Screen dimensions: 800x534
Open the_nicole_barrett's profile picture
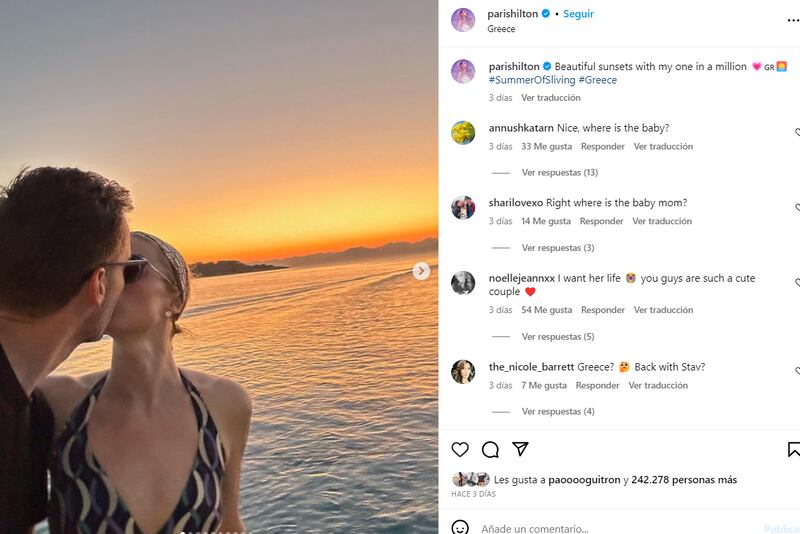(463, 372)
